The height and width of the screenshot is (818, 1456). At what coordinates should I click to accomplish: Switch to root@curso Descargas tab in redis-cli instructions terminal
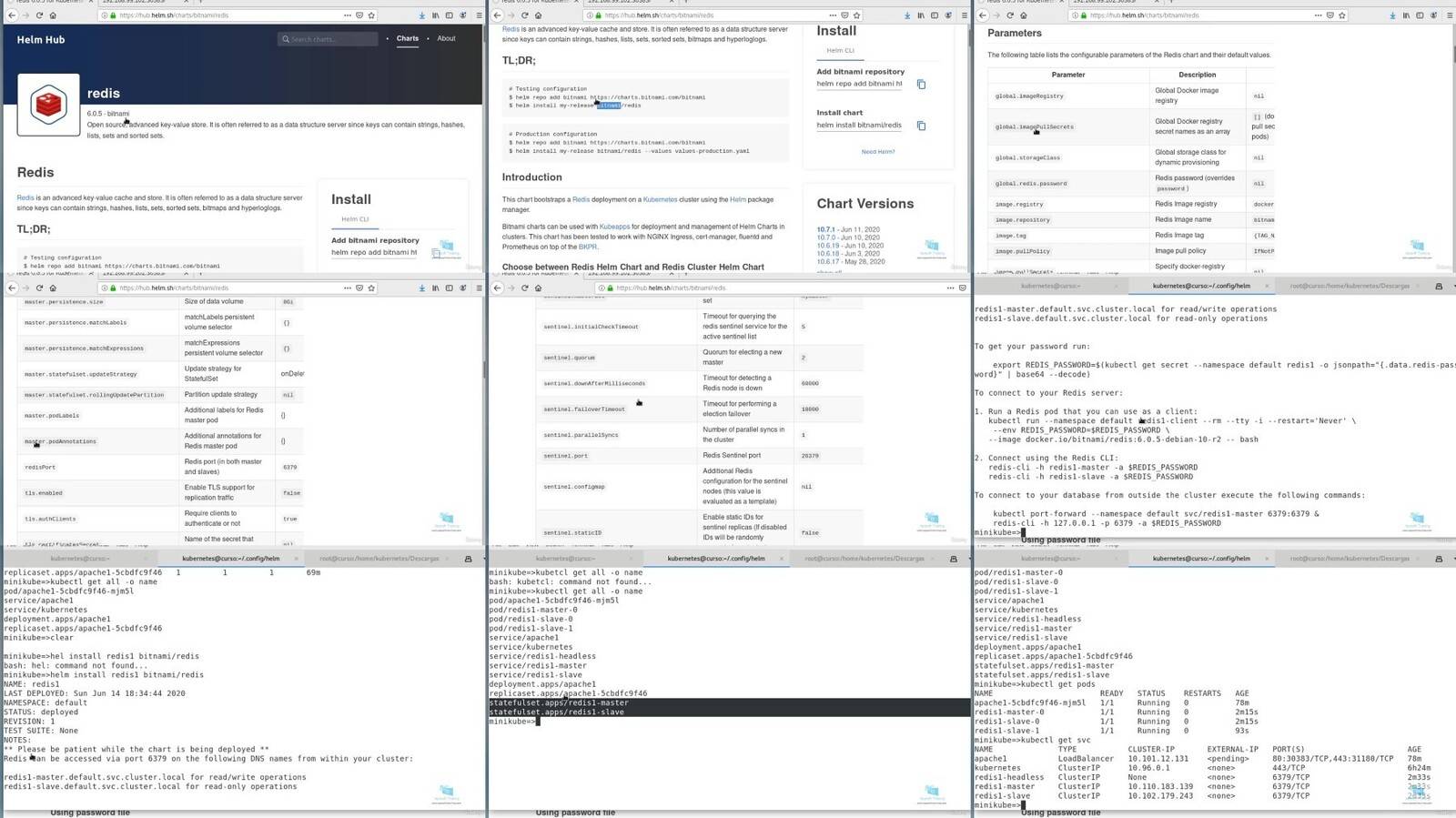click(1349, 286)
